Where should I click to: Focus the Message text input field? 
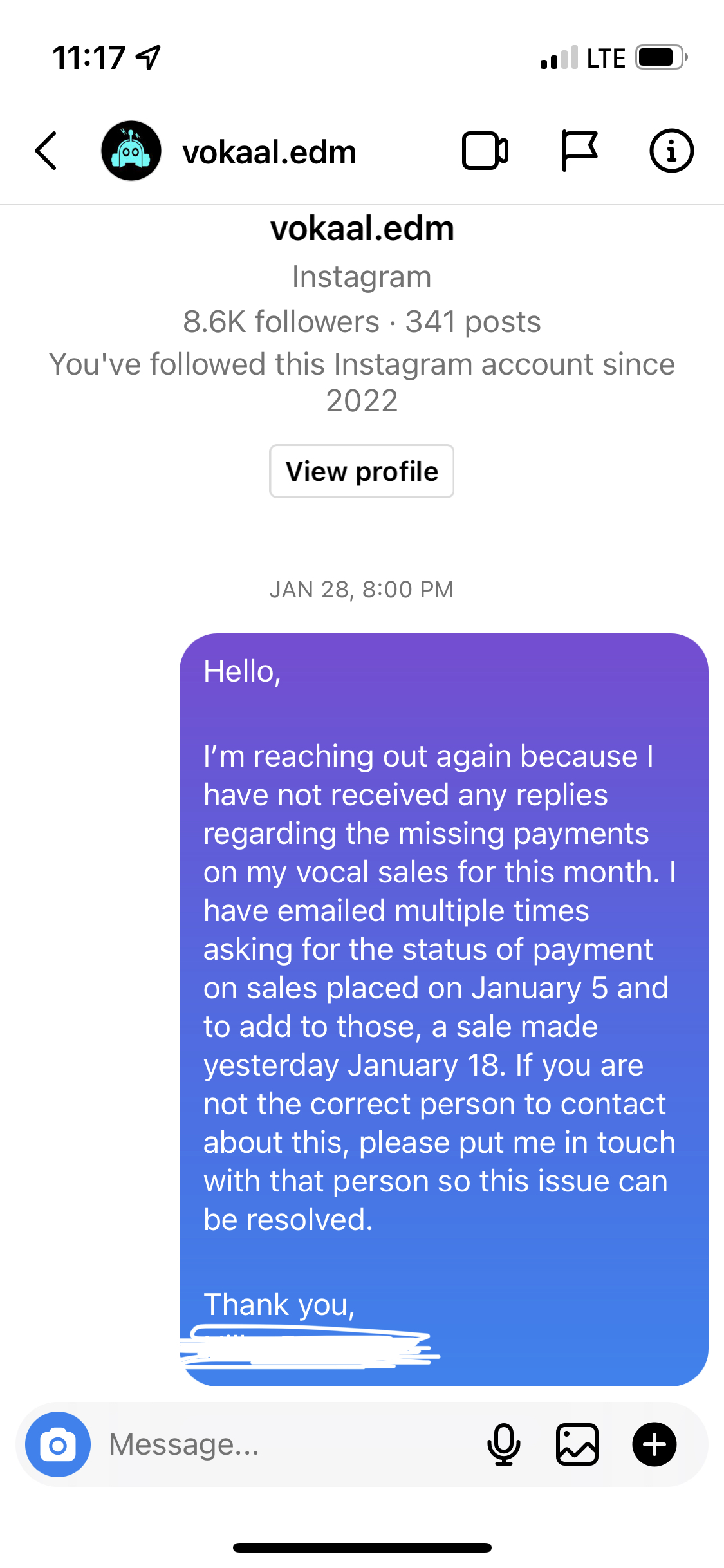pyautogui.click(x=290, y=1445)
